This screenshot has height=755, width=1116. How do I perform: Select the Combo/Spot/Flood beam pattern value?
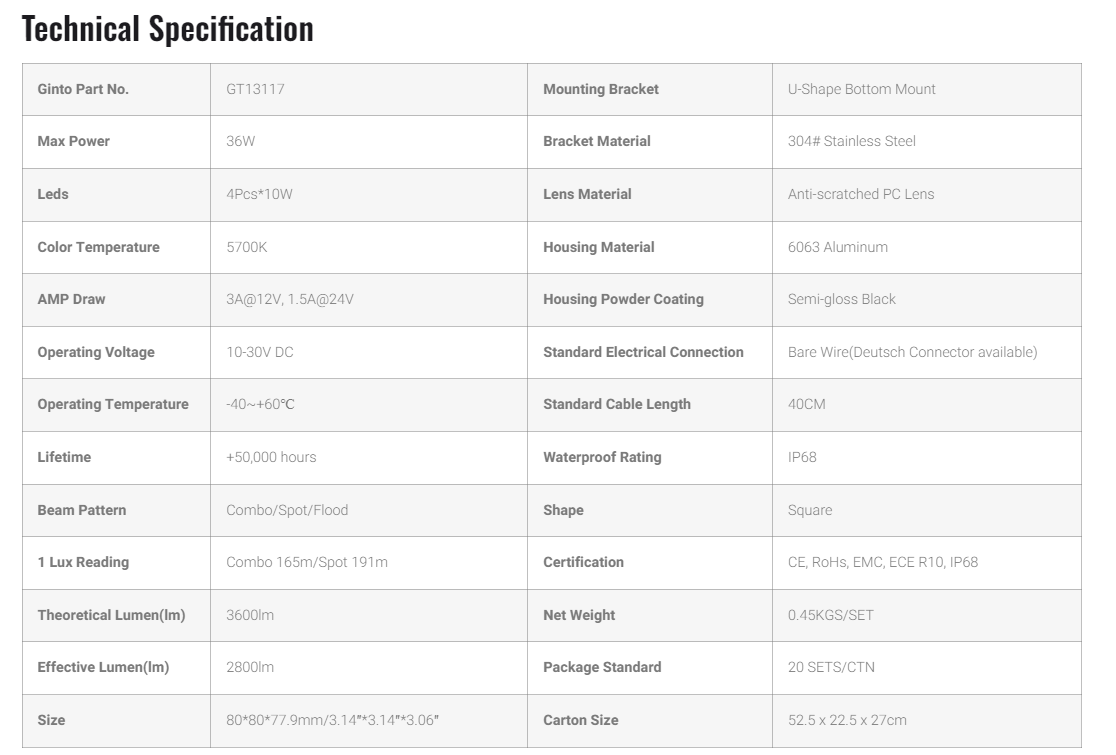pos(287,510)
